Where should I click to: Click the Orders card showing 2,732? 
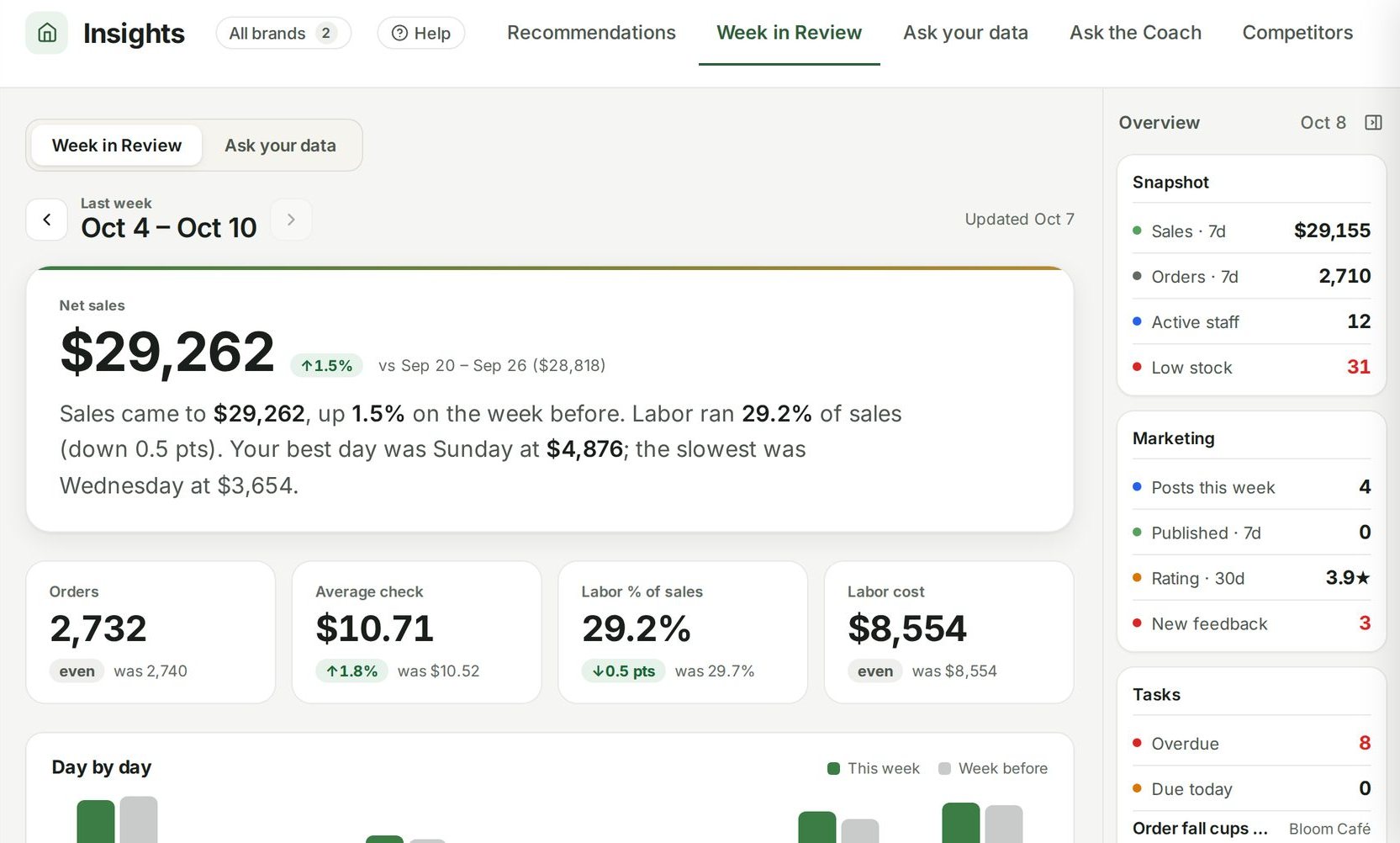click(151, 632)
